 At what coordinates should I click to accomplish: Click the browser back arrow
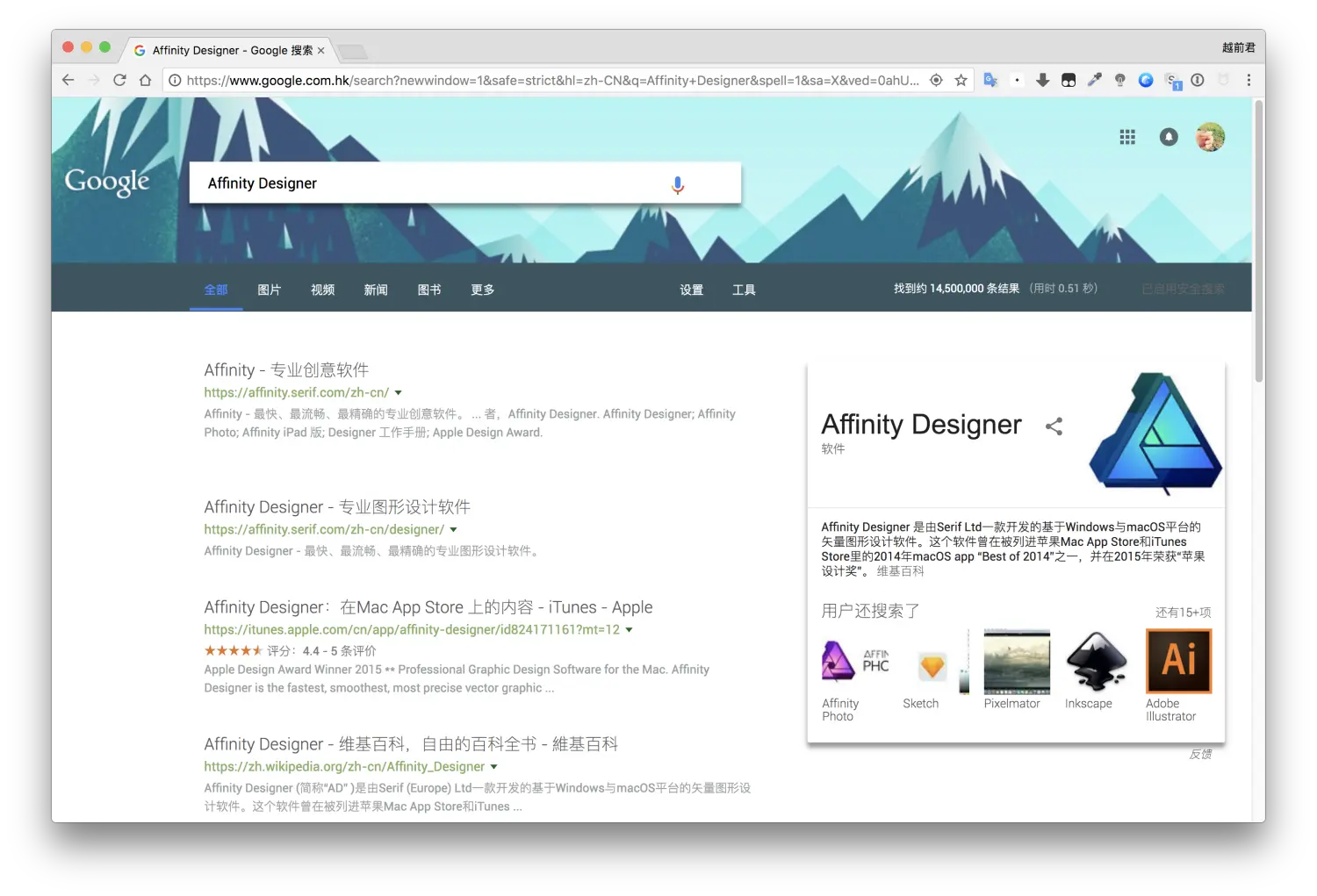point(68,80)
